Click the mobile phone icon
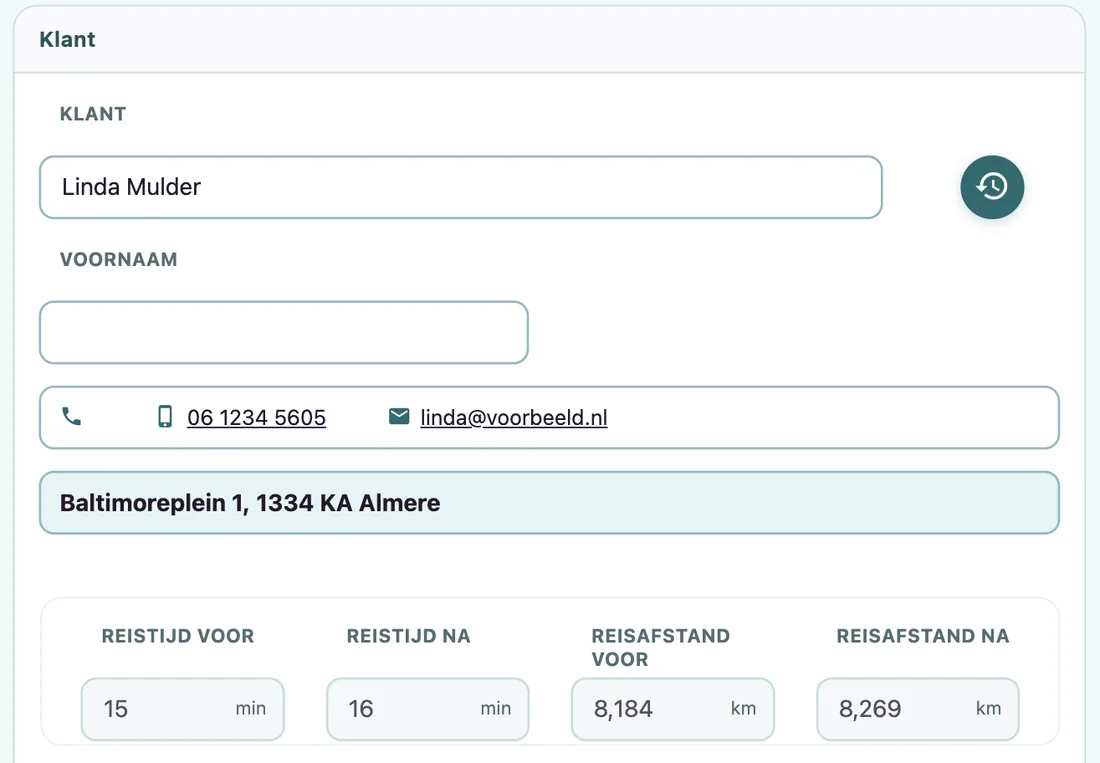The width and height of the screenshot is (1100, 763). [x=165, y=417]
